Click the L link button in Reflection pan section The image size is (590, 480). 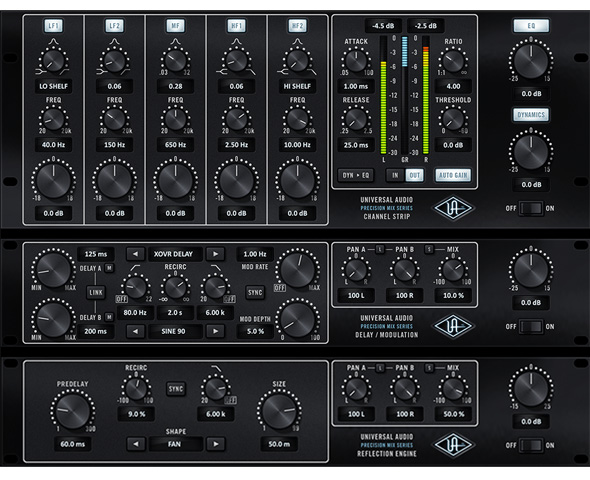380,368
